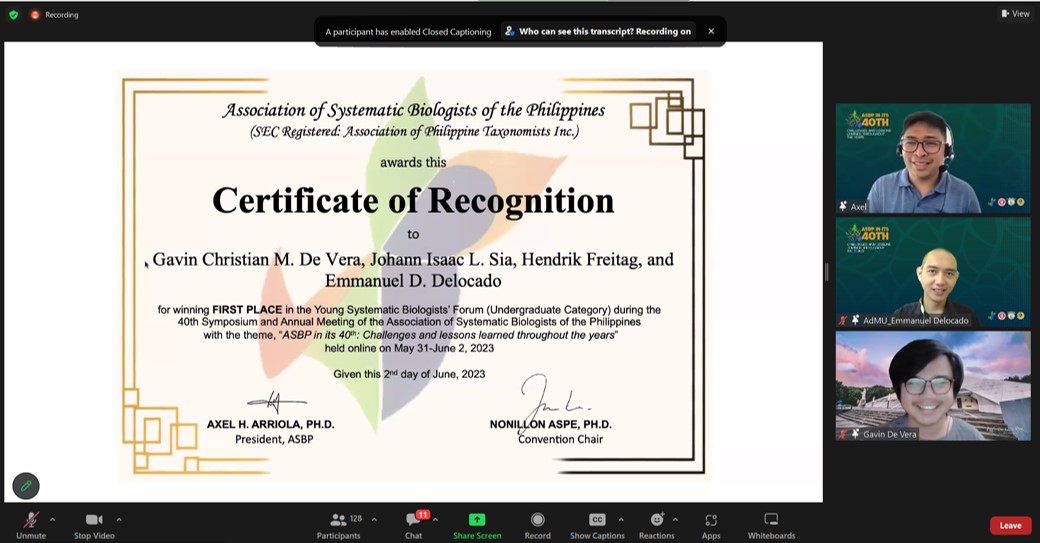
Task: Click the red Leave button
Action: click(x=1010, y=526)
